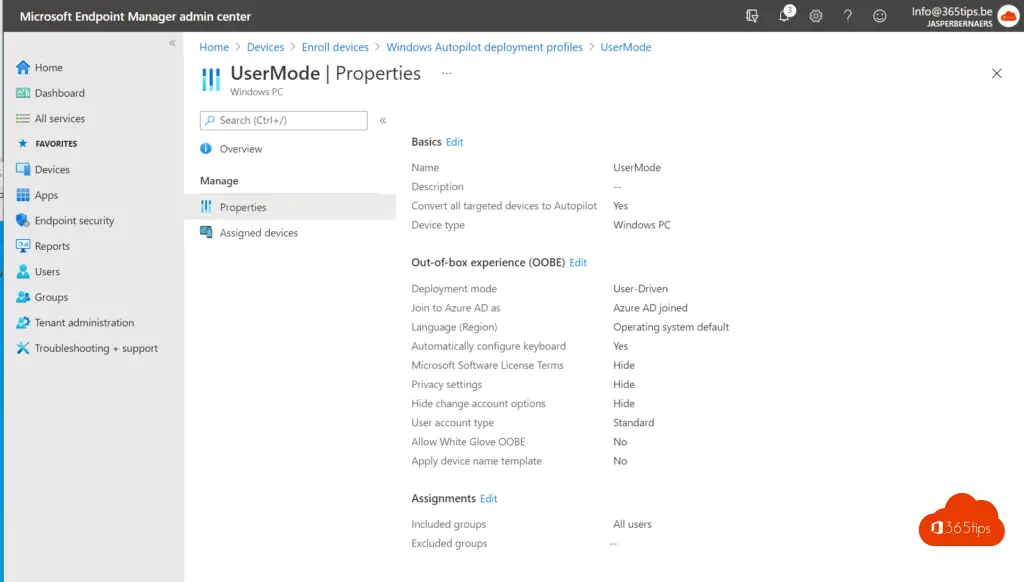Click the Properties menu icon
Screen dimensions: 1024x582
[206, 206]
